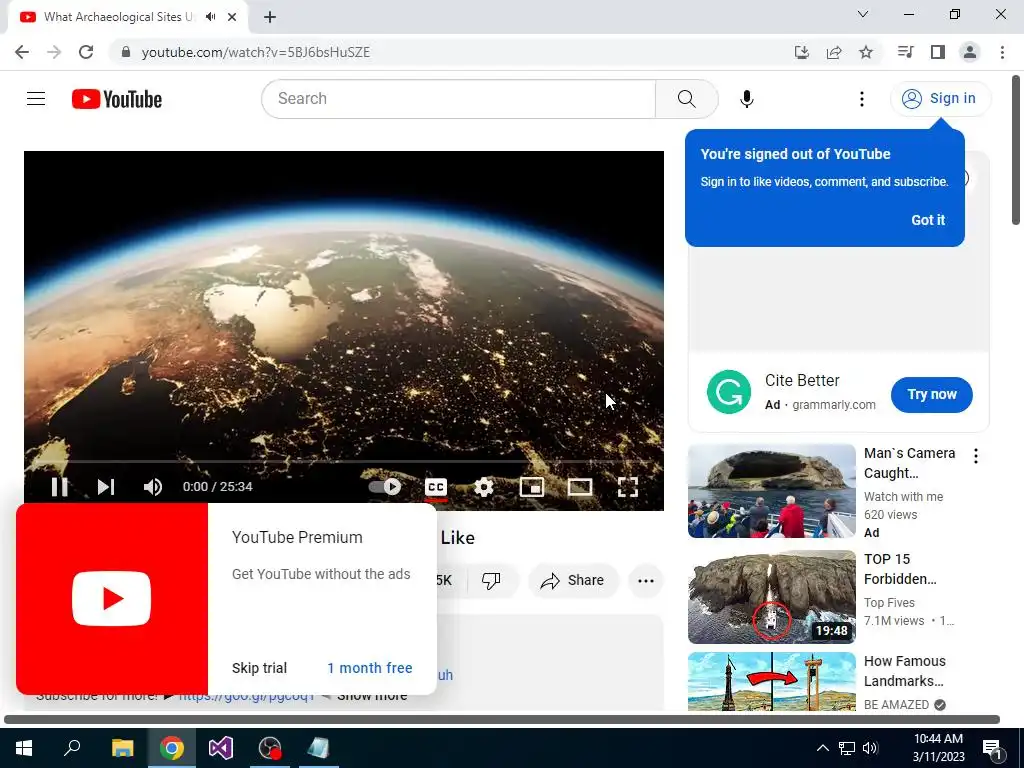Open File Explorer from taskbar
Screen dimensions: 1024x768
point(122,748)
